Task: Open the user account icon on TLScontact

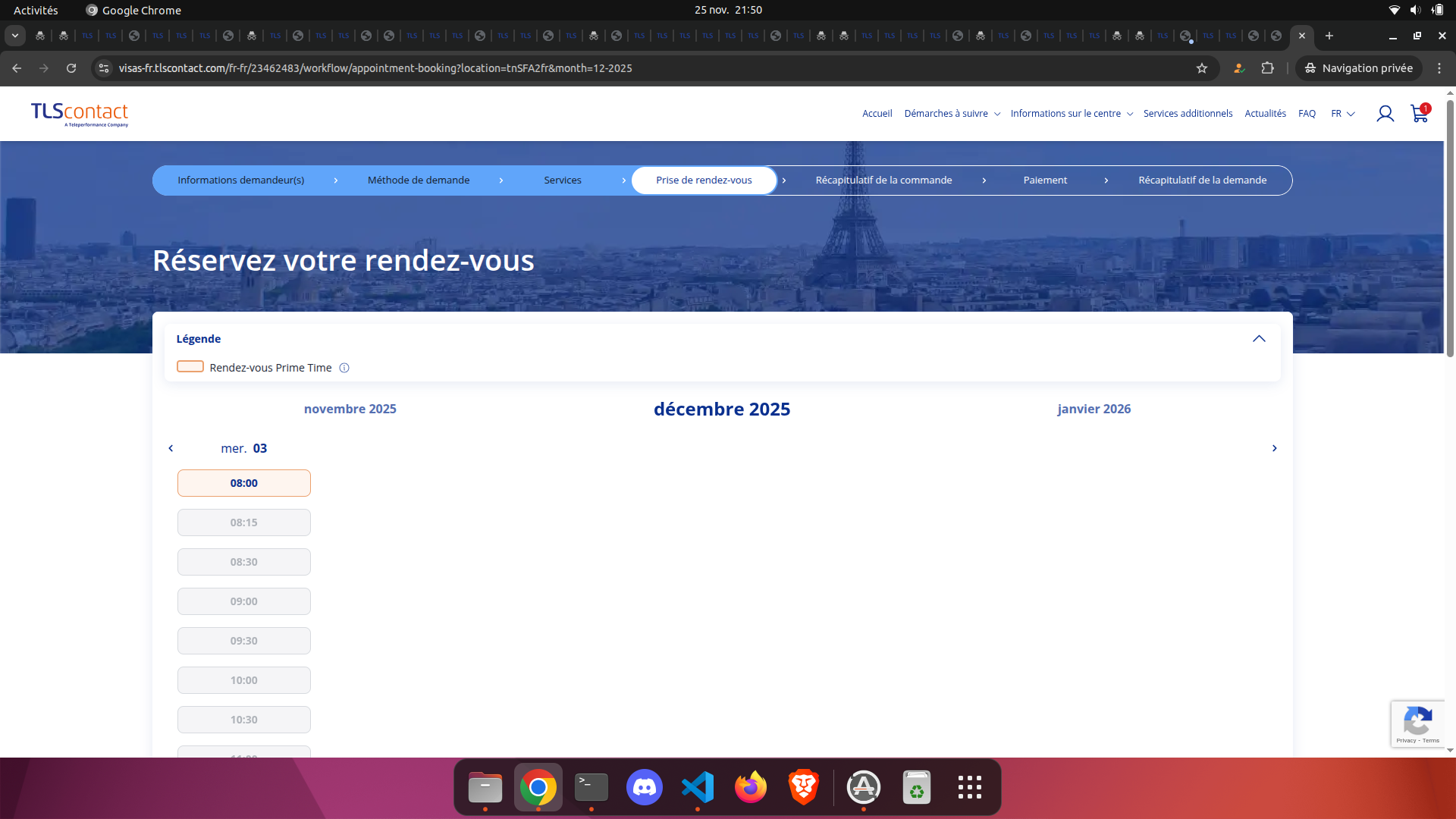Action: point(1385,114)
